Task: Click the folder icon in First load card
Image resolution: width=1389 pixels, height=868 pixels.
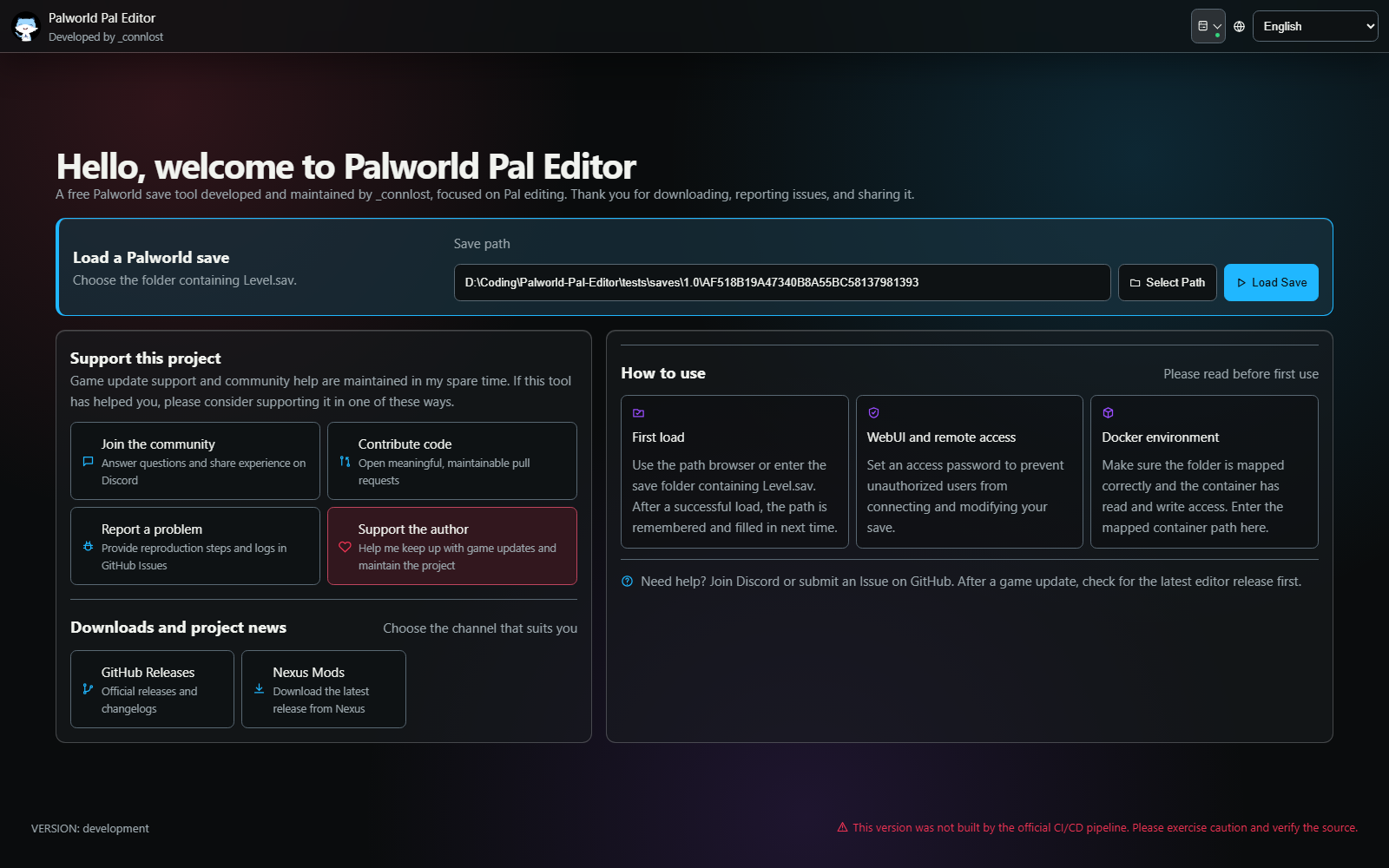Action: tap(639, 413)
